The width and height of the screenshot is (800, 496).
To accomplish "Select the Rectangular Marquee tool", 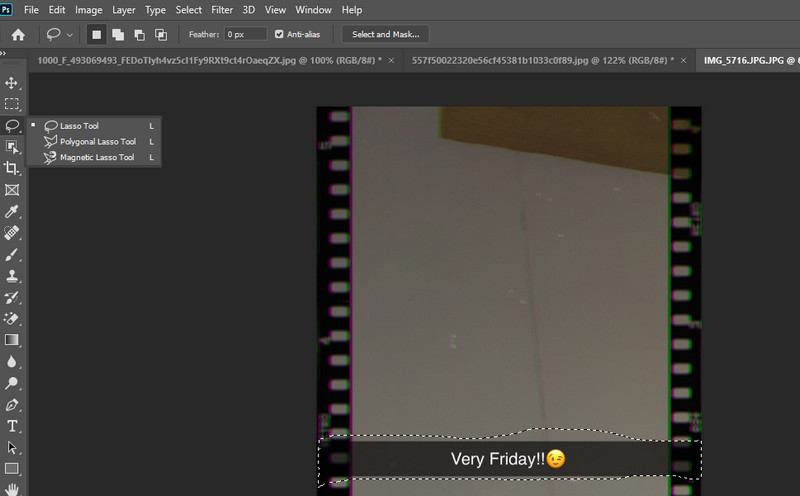I will coord(12,104).
